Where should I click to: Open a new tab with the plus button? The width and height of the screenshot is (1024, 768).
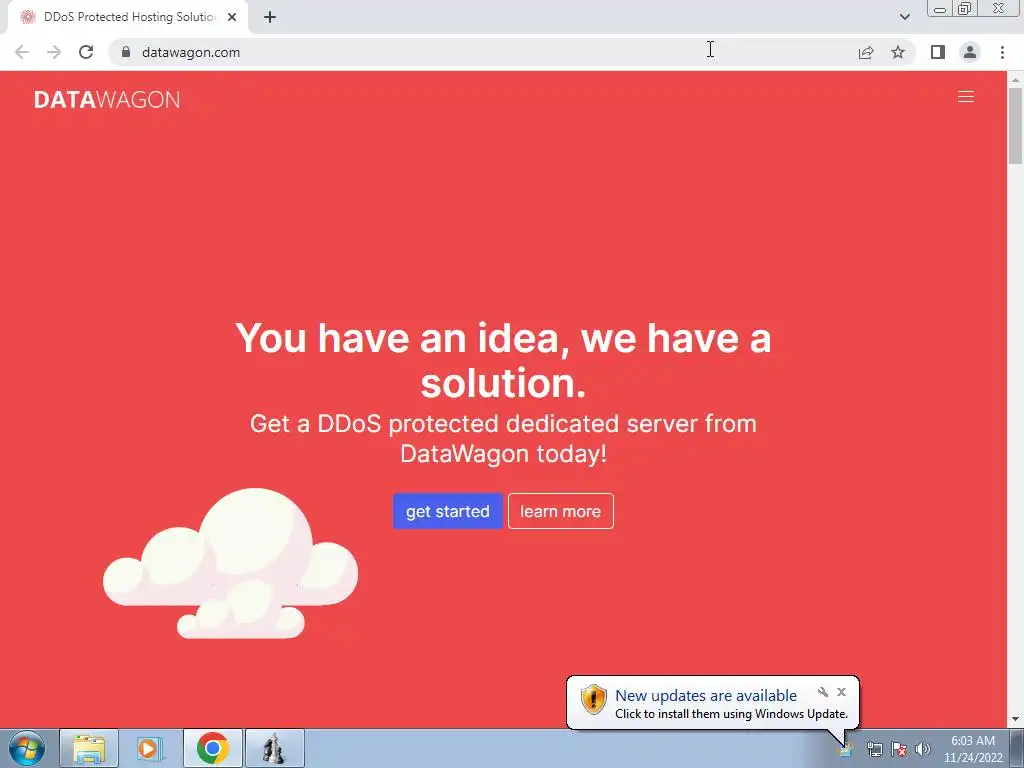[x=270, y=17]
